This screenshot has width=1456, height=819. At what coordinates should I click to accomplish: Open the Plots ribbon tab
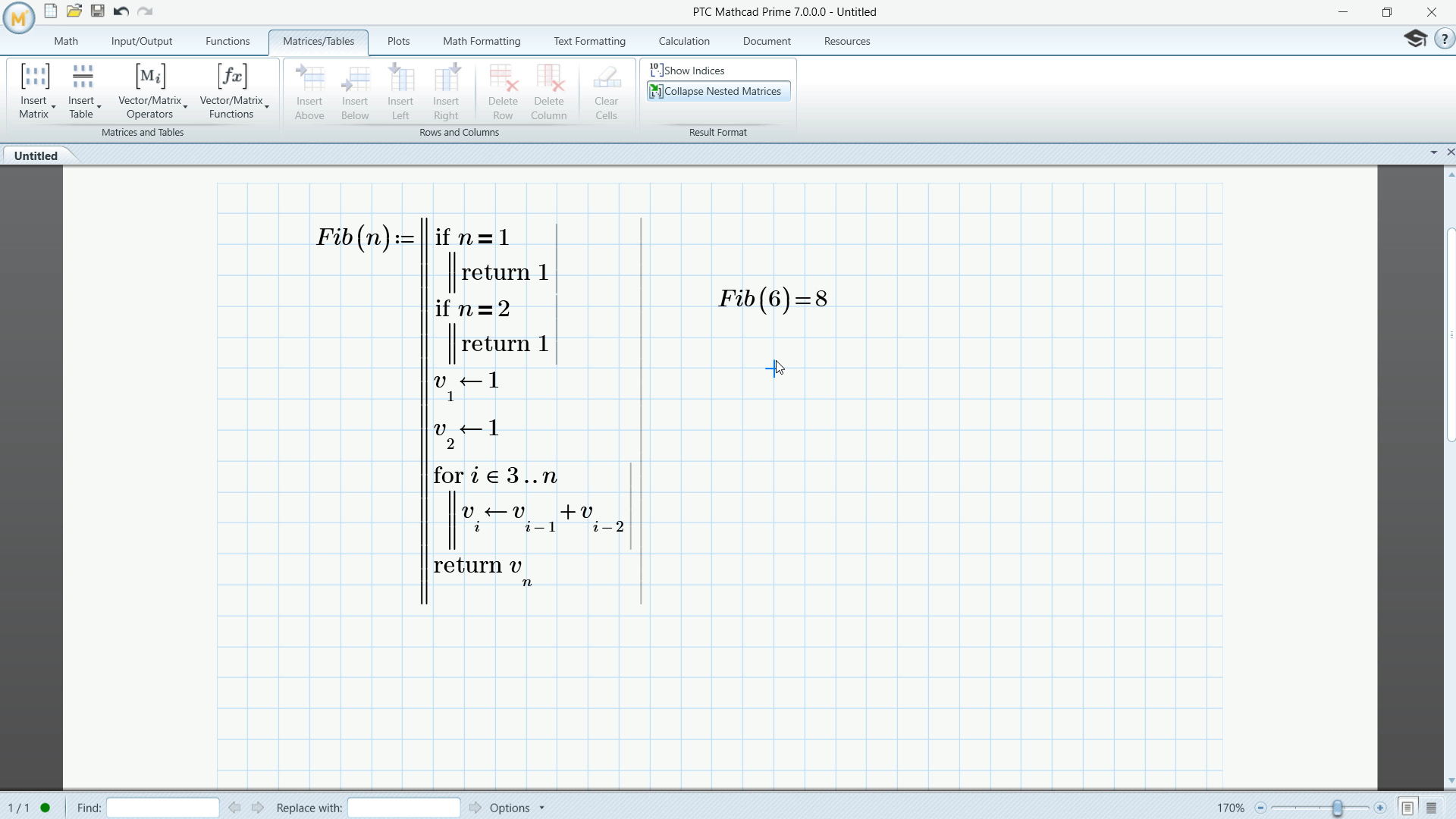click(398, 41)
